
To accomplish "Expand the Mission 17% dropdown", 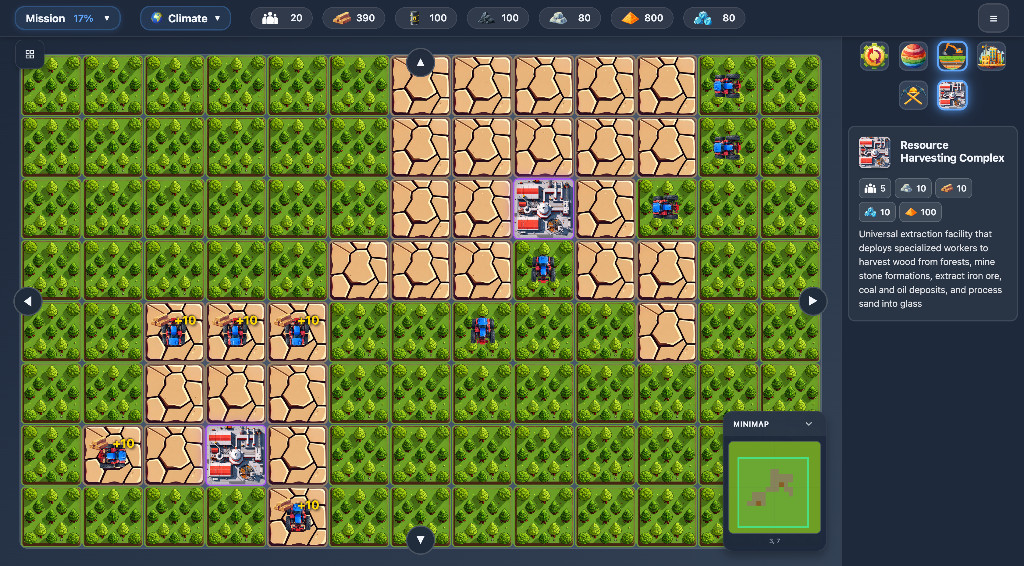I will pyautogui.click(x=67, y=18).
